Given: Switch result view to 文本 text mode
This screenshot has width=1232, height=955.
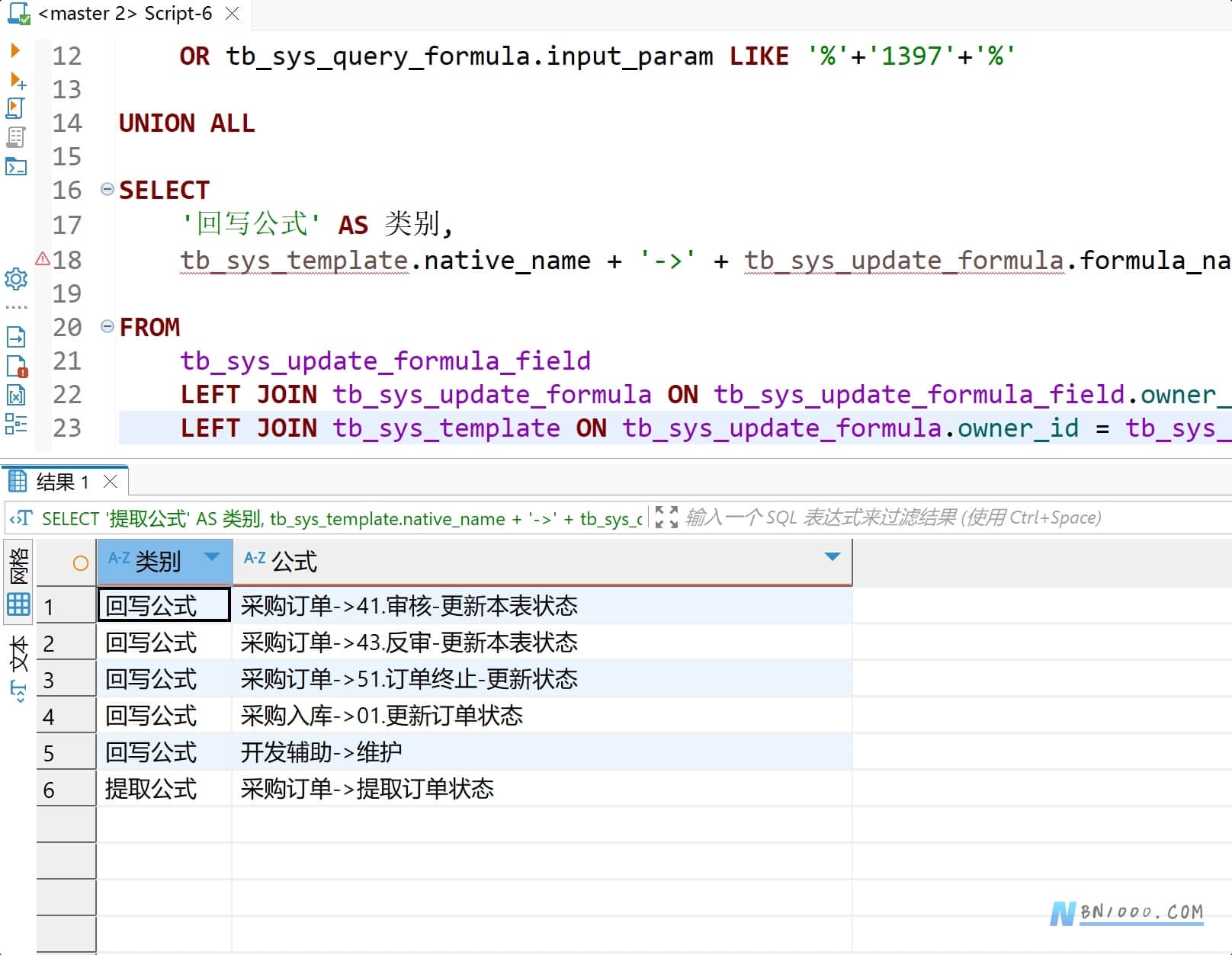Looking at the screenshot, I should [x=18, y=654].
